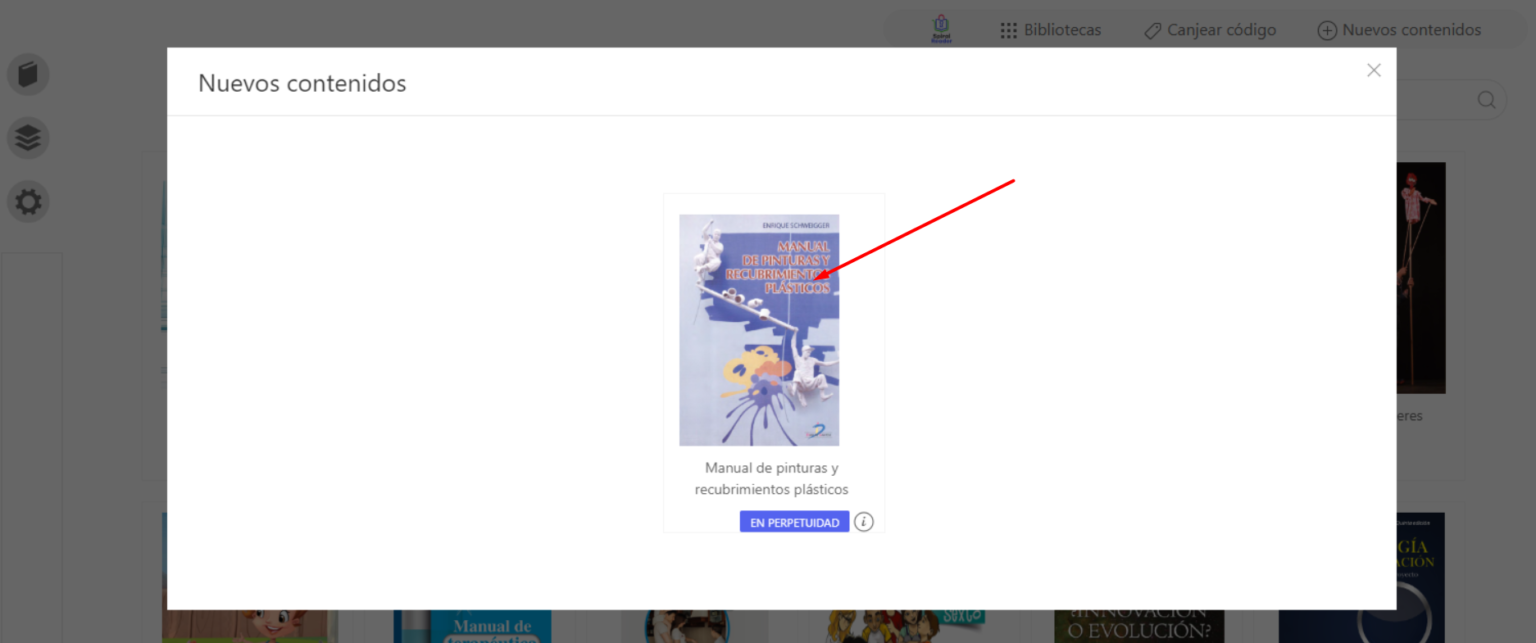This screenshot has height=643, width=1536.
Task: Select the Nuevos contenidos navigation item
Action: [x=1412, y=30]
